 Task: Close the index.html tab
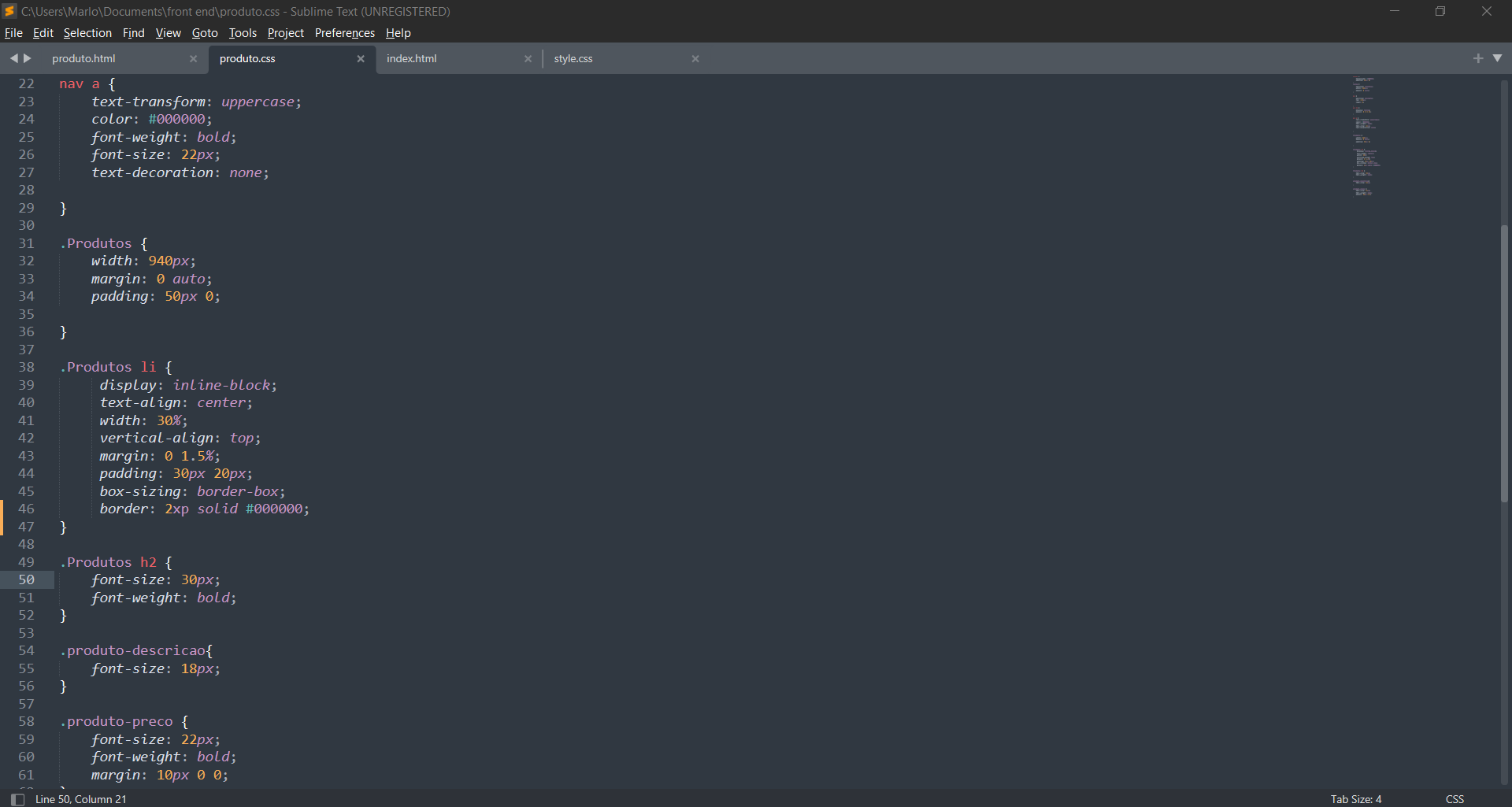click(x=528, y=59)
